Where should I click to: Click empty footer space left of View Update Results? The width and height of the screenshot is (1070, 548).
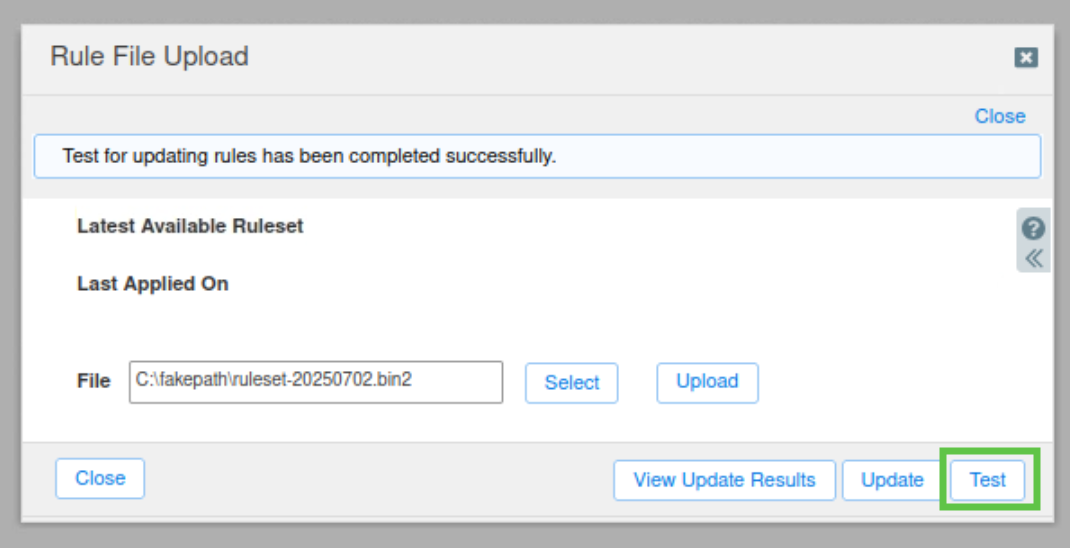(x=380, y=480)
